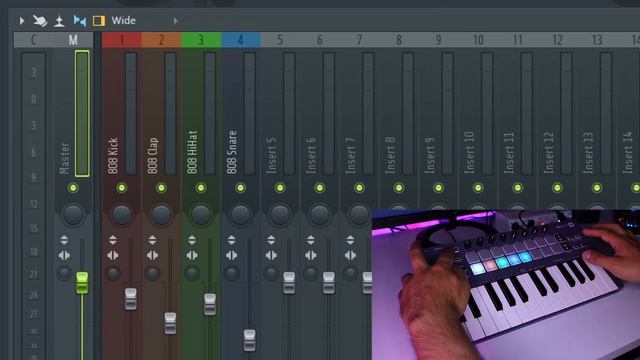Image resolution: width=640 pixels, height=360 pixels.
Task: Open the mixer options arrow menu
Action: pos(22,20)
